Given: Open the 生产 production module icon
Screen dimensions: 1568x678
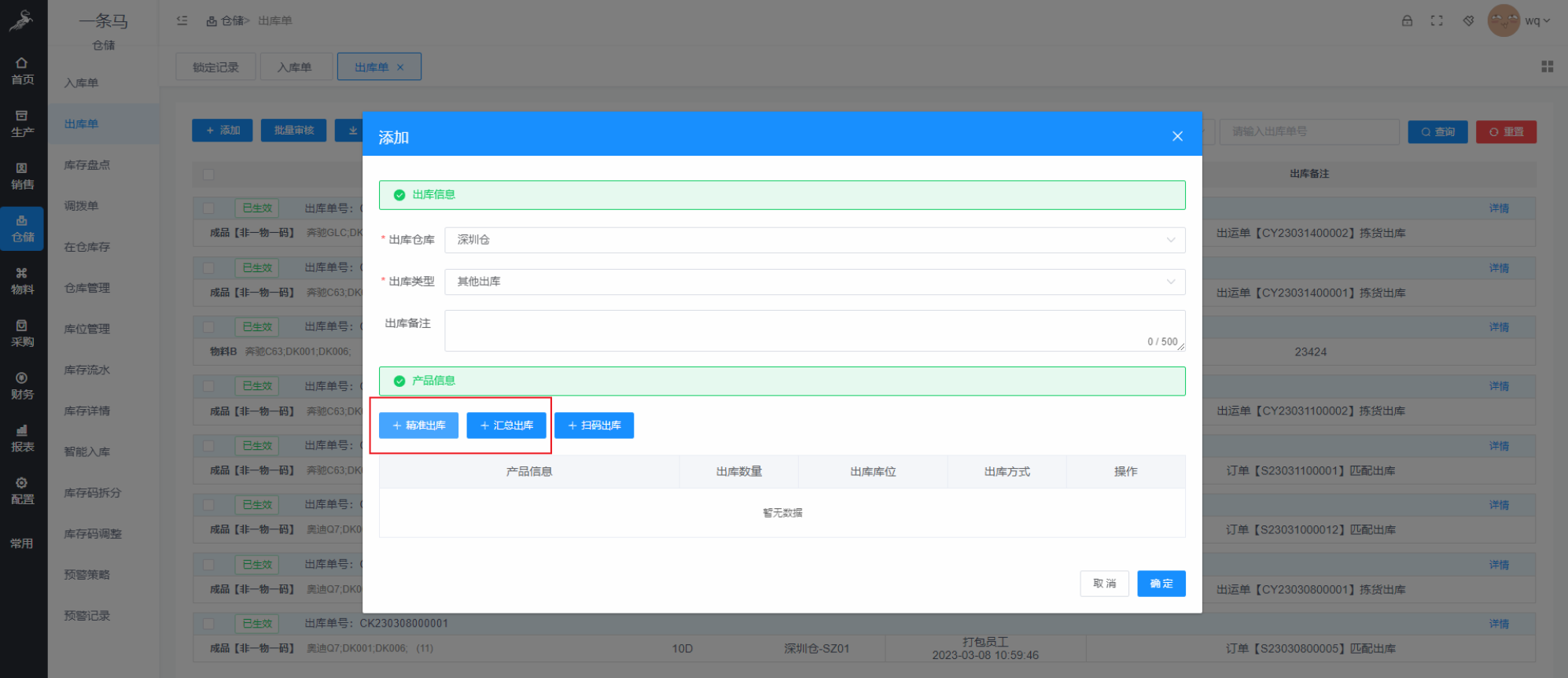Looking at the screenshot, I should [x=22, y=123].
